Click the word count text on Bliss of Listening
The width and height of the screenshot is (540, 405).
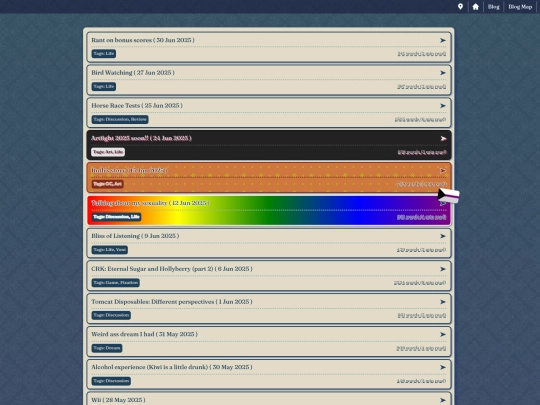421,250
